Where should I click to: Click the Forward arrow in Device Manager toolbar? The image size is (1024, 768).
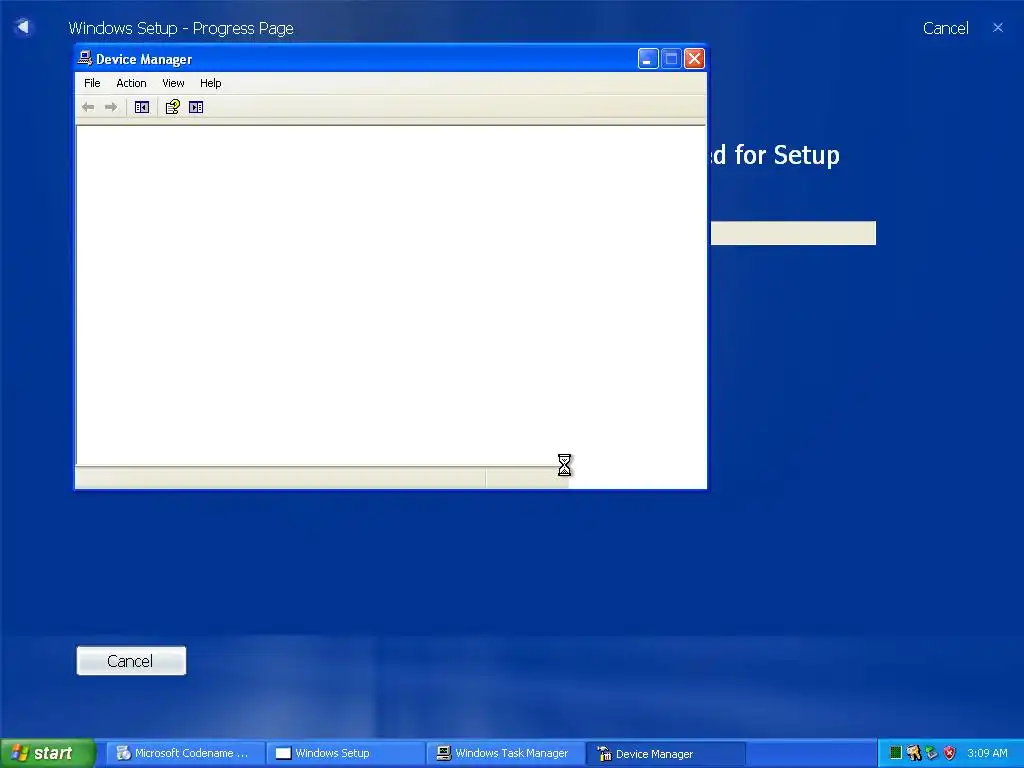pos(111,107)
